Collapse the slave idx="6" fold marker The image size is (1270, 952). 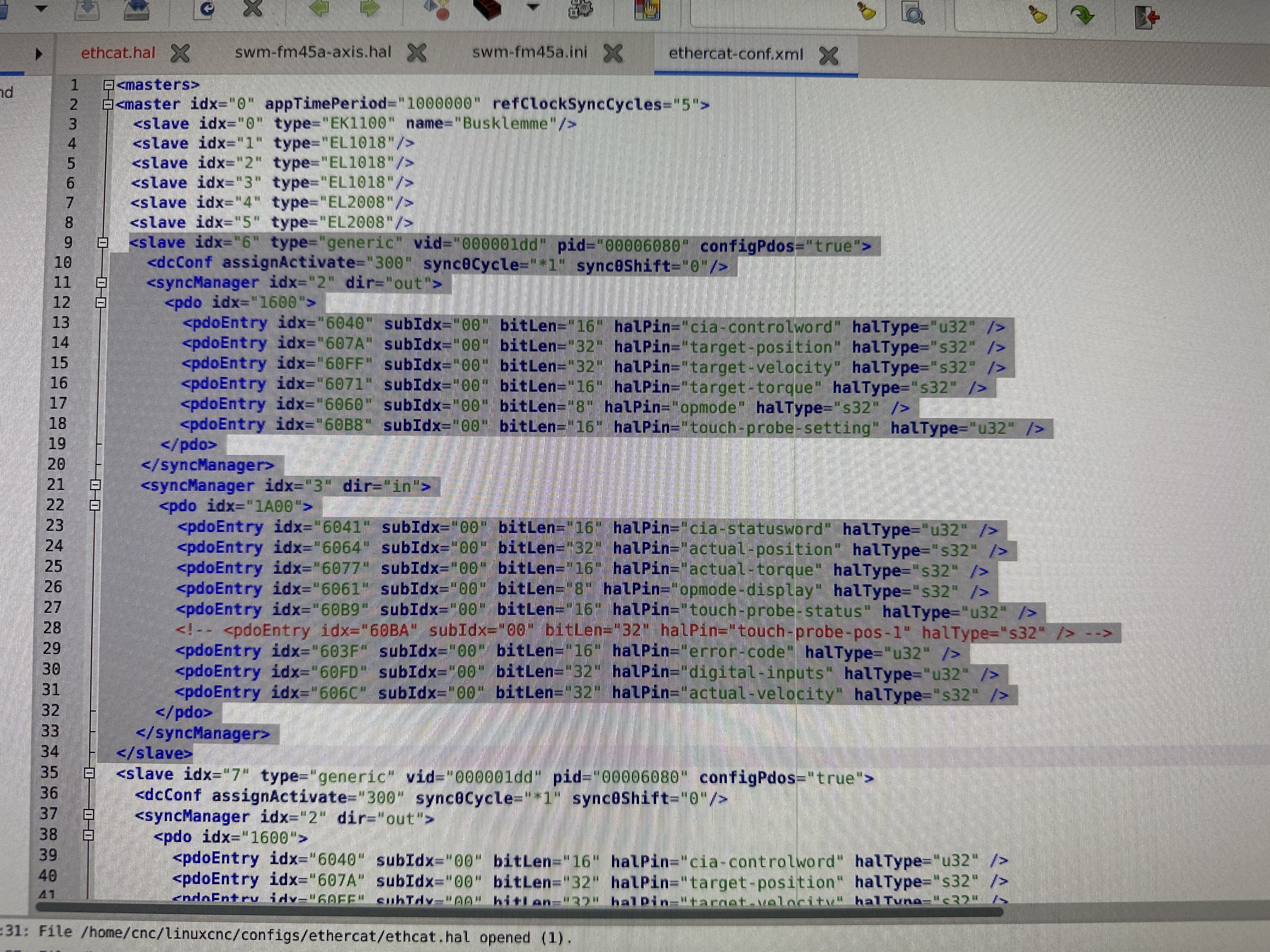pos(103,243)
